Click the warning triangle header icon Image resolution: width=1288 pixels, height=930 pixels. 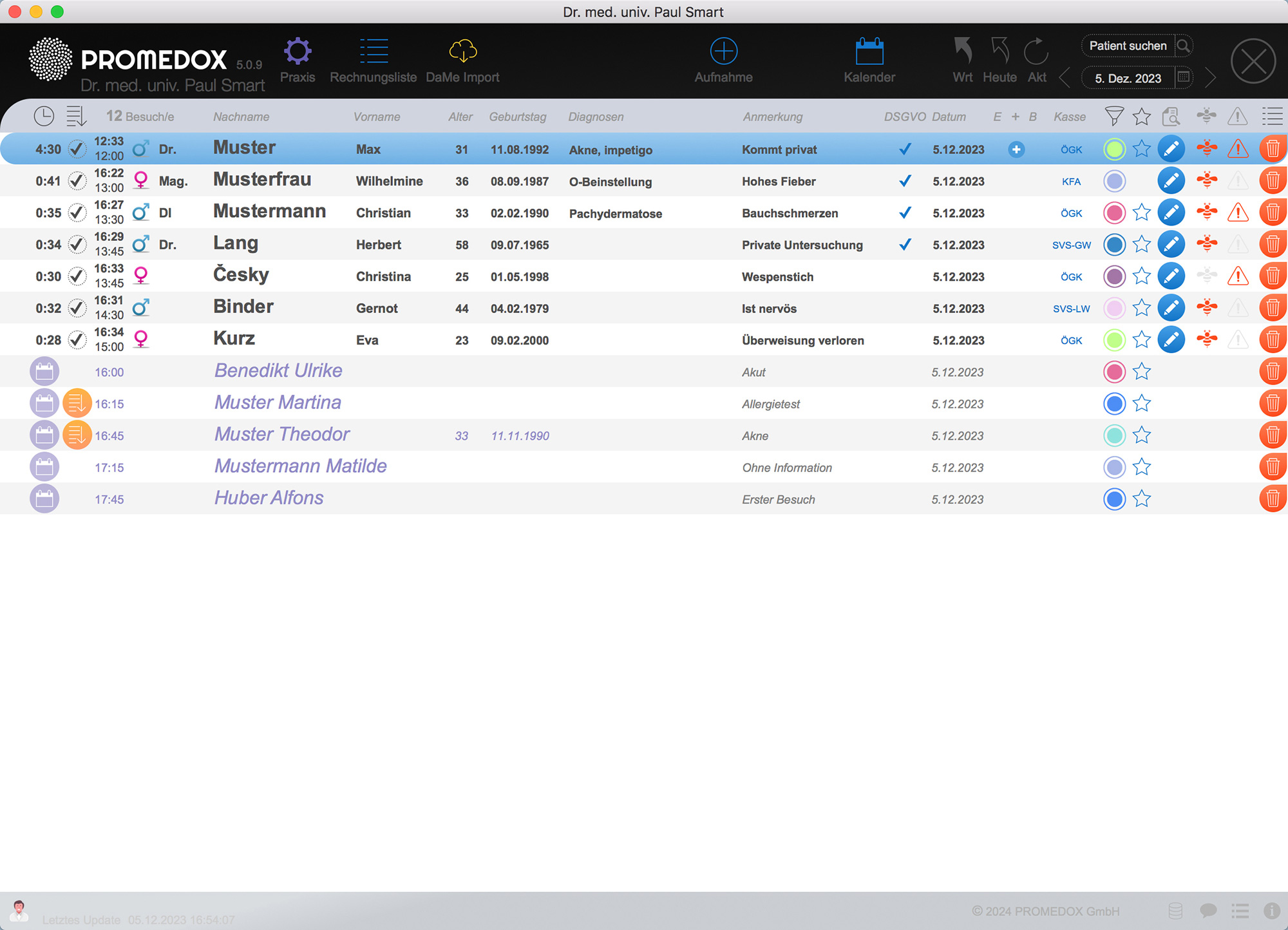click(x=1238, y=116)
